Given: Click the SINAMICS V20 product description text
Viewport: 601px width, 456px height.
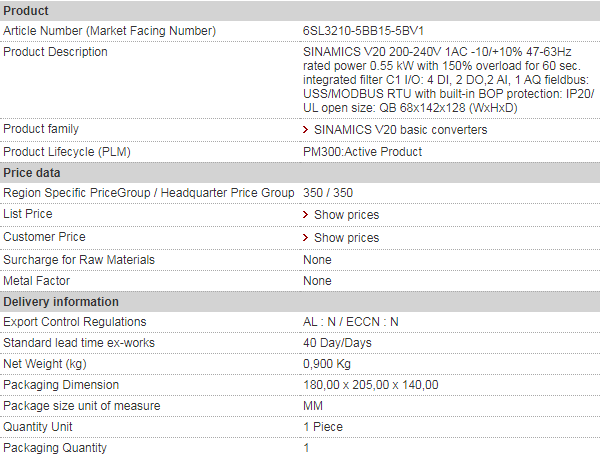Looking at the screenshot, I should 448,80.
